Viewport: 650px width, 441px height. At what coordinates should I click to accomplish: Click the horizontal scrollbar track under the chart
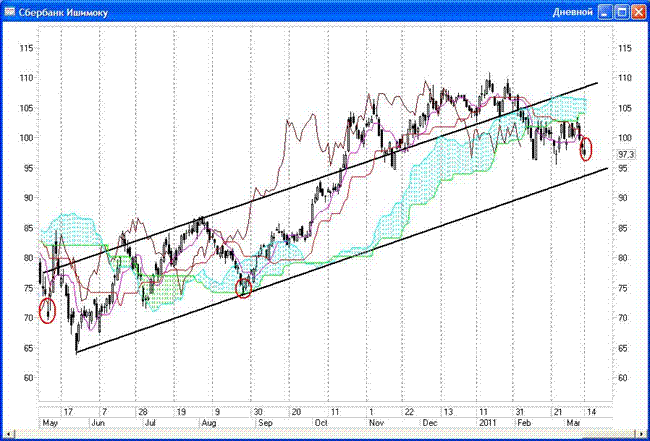coord(327,434)
